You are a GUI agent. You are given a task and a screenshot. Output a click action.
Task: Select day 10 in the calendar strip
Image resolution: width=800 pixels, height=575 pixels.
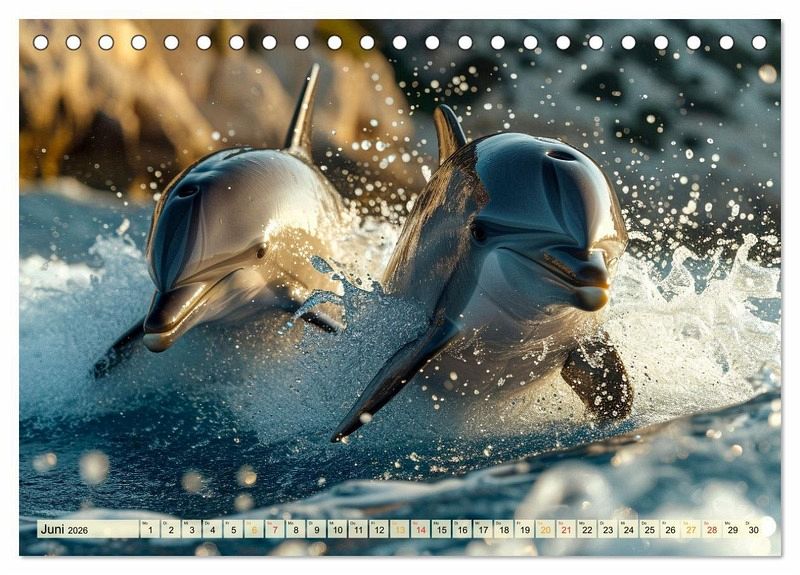[x=337, y=529]
